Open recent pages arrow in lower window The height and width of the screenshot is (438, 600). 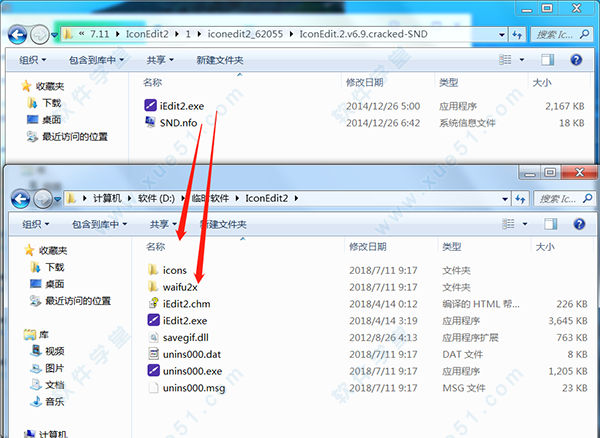point(57,199)
